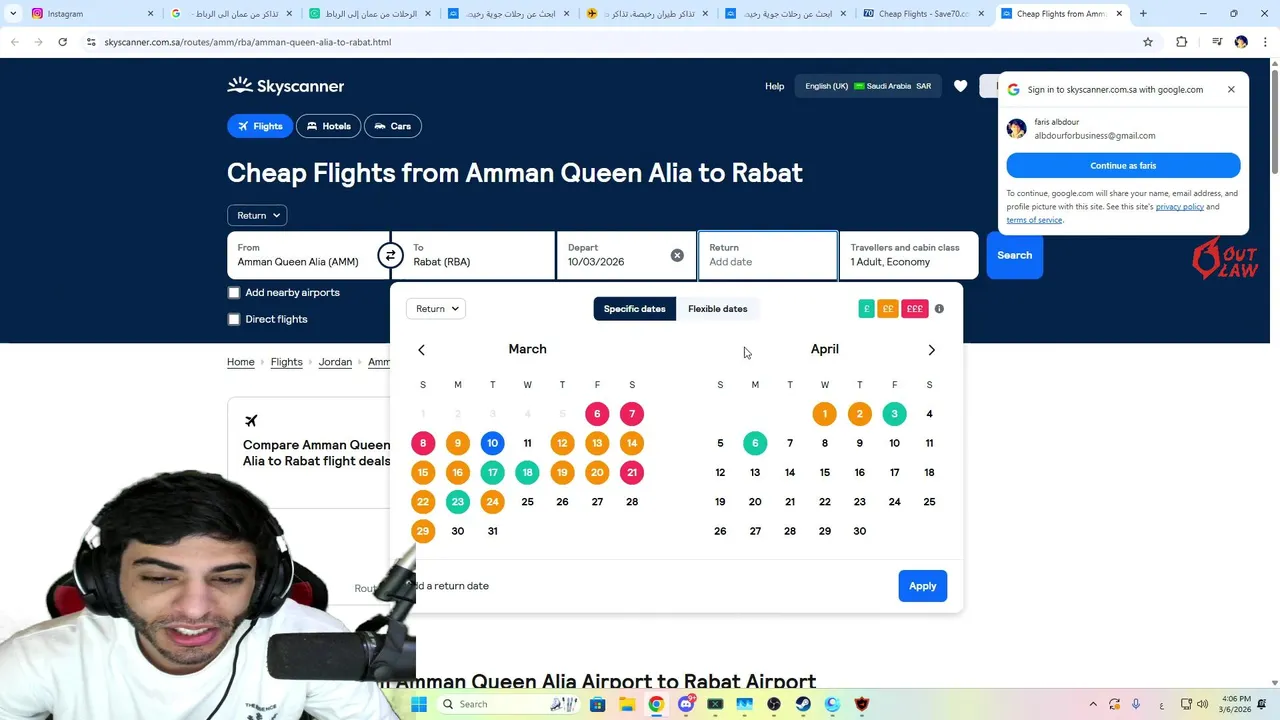Viewport: 1280px width, 720px height.
Task: Click the Skyscanner logo
Action: [285, 86]
